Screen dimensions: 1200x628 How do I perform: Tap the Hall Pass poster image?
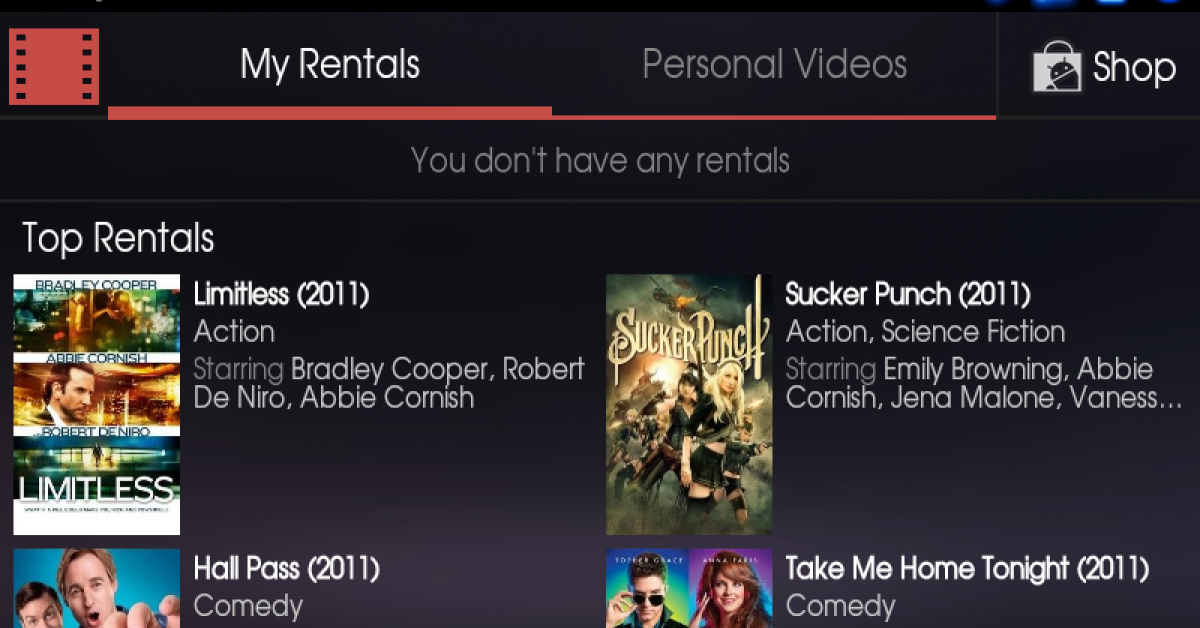click(97, 588)
